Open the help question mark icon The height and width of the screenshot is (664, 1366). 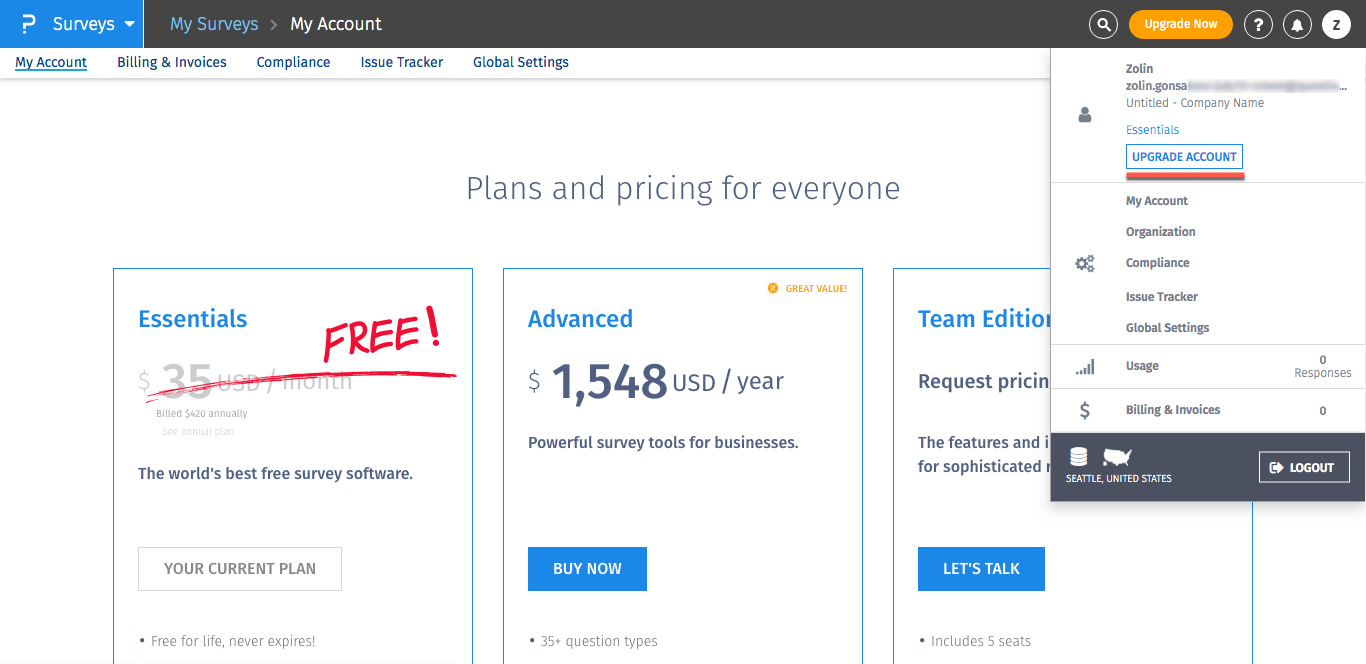(1258, 24)
